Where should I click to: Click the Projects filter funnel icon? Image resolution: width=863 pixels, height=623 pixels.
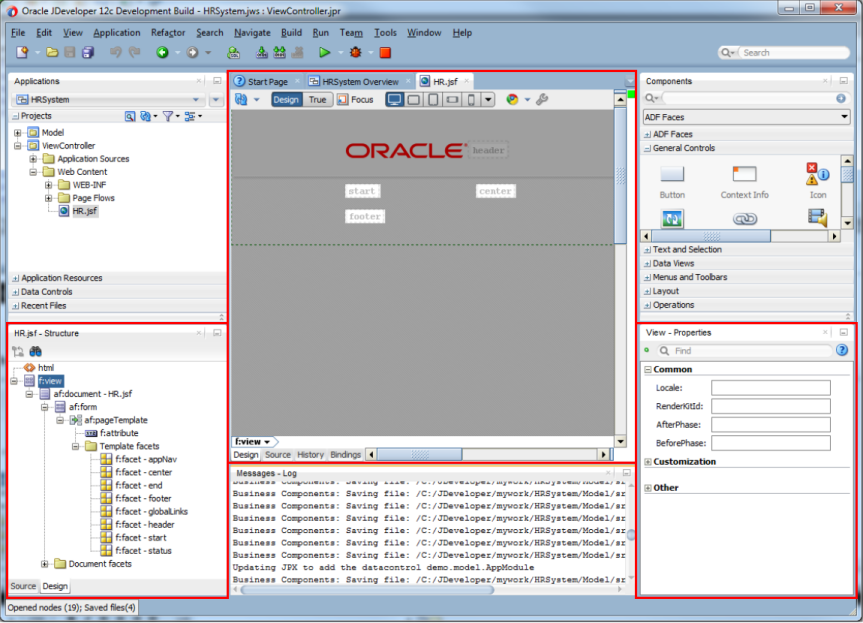pyautogui.click(x=168, y=116)
